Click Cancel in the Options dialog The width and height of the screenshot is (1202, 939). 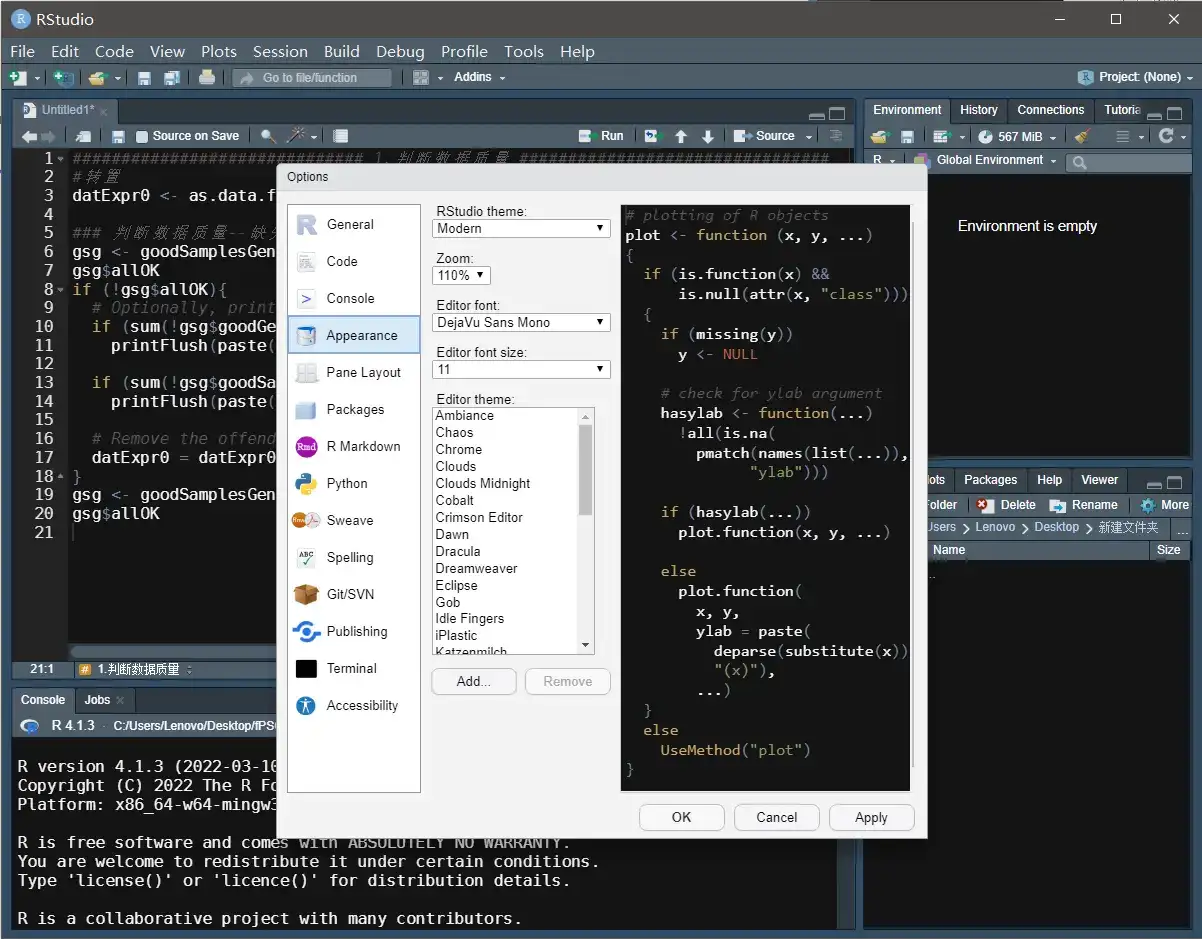point(776,817)
